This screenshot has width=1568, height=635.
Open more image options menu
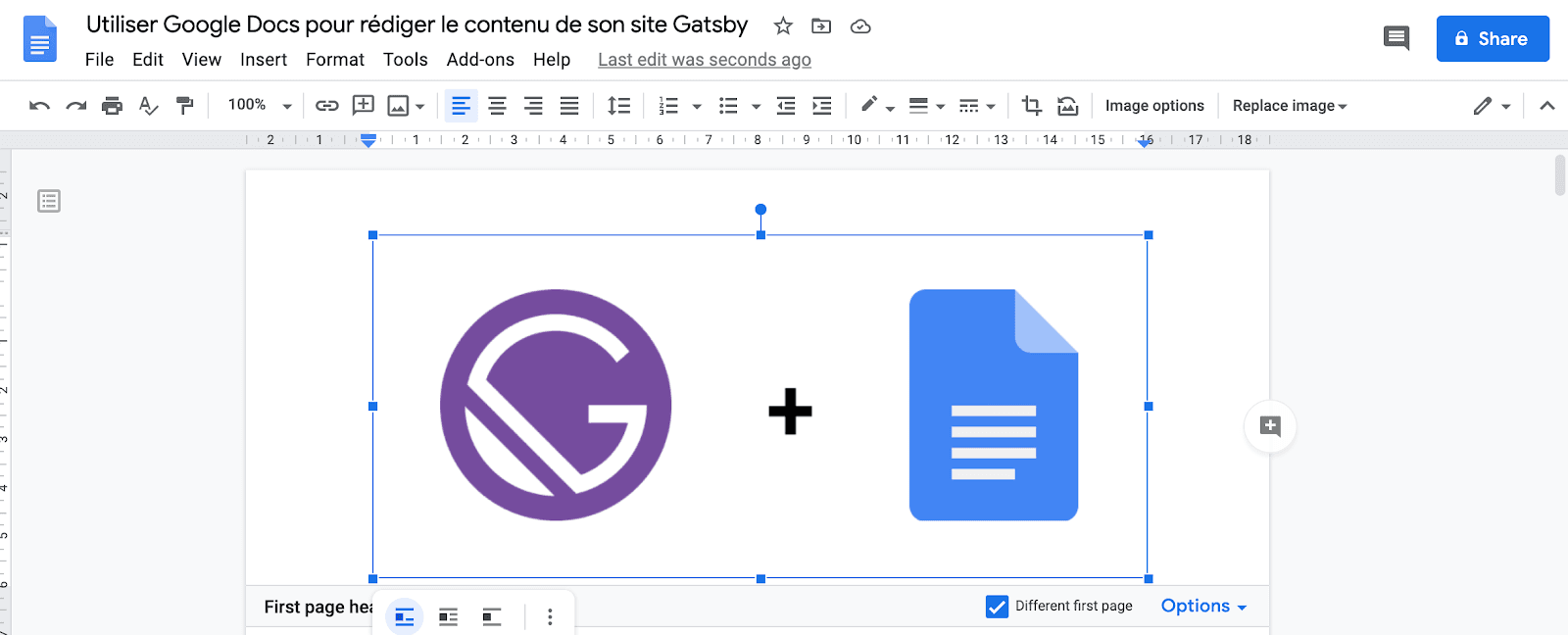point(550,616)
